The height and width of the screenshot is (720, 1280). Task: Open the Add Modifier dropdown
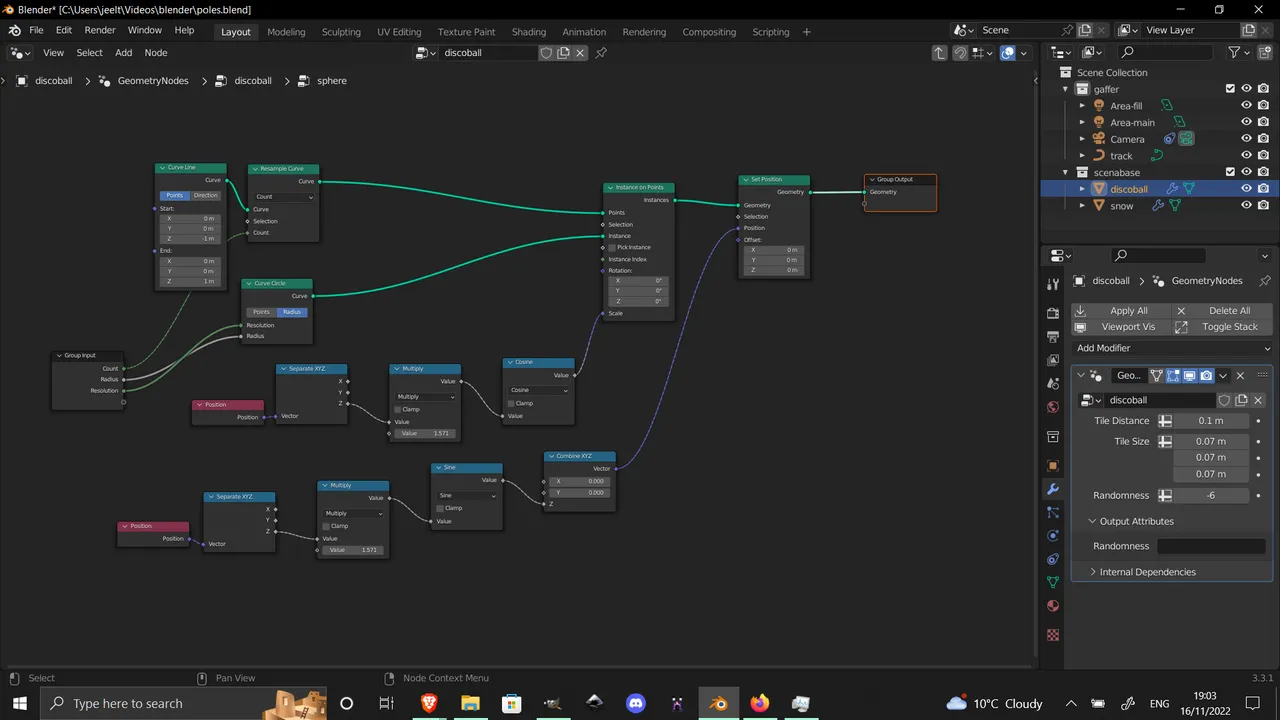coord(1172,348)
